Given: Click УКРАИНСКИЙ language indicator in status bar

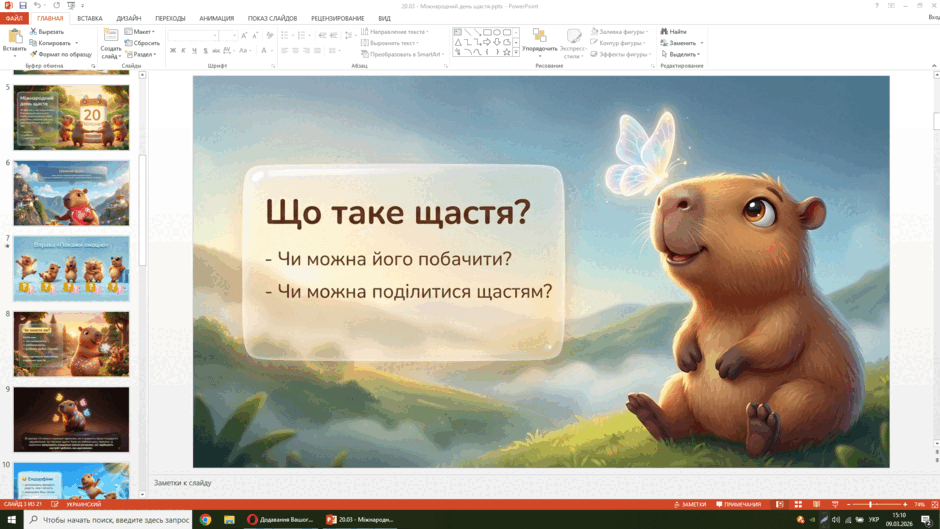Looking at the screenshot, I should 83,504.
